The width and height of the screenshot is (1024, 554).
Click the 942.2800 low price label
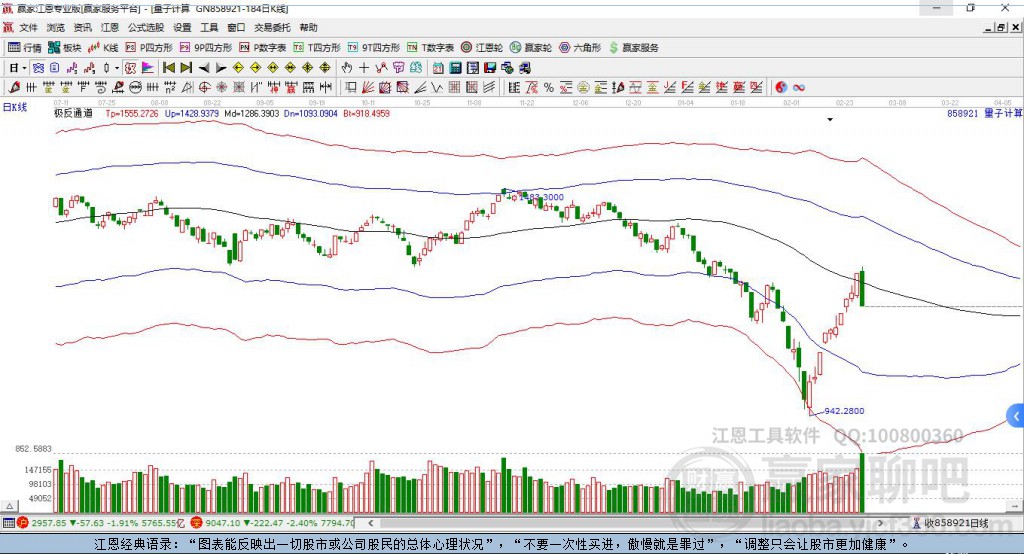(844, 411)
